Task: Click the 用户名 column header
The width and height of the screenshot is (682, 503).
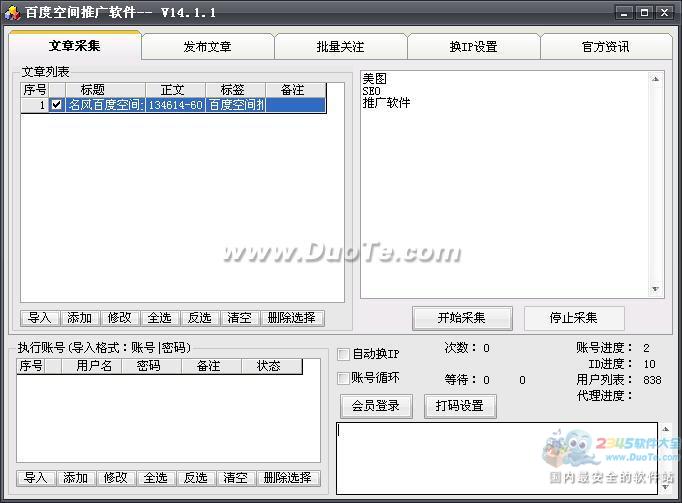Action: 92,366
